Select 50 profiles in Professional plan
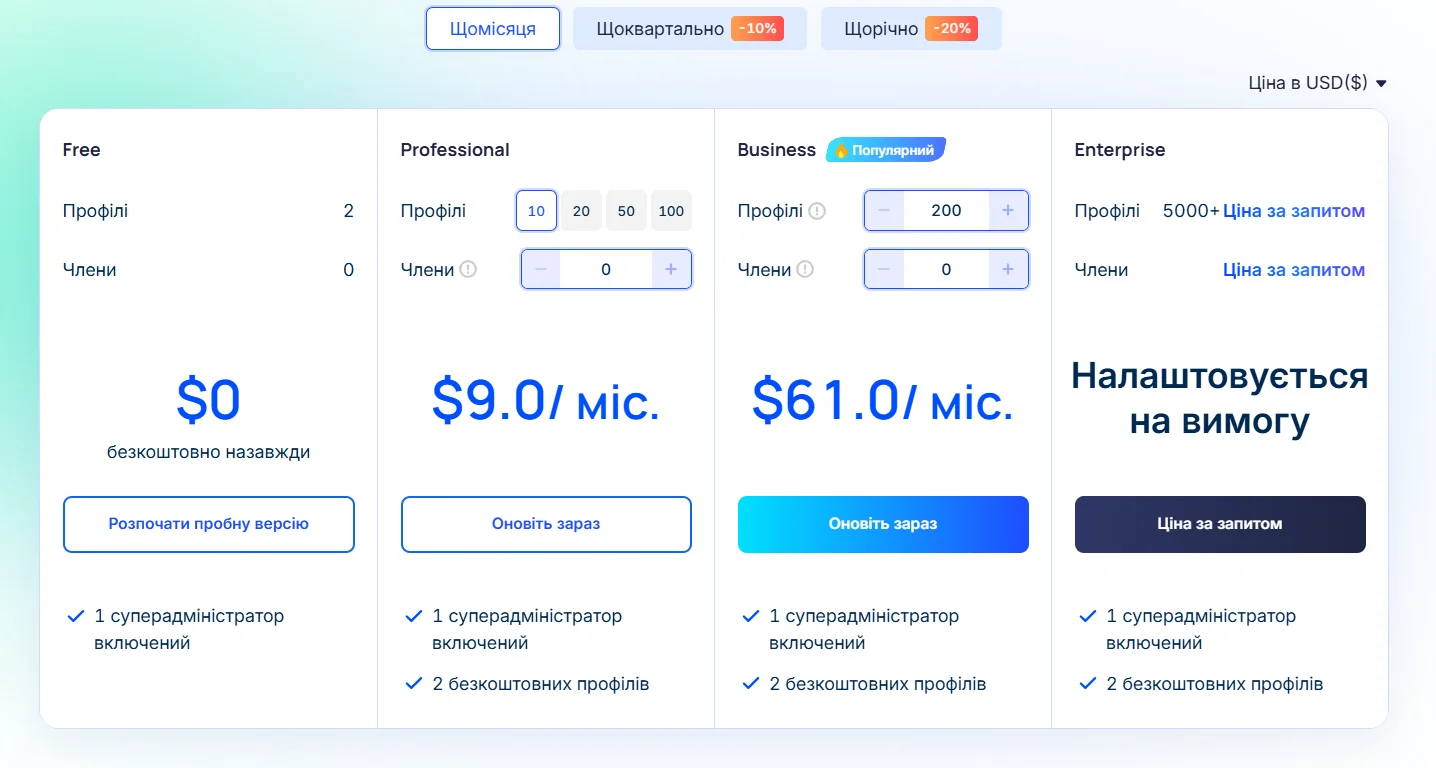This screenshot has height=768, width=1436. pos(626,211)
